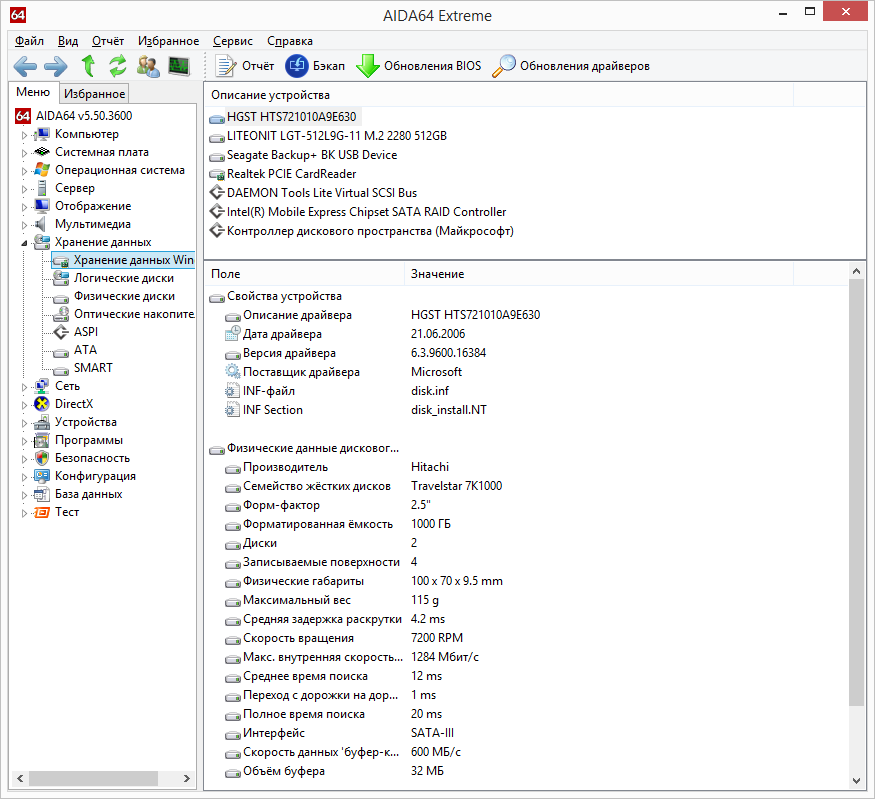Screen dimensions: 875x799
Task: Expand the Системная плата tree node
Action: (x=24, y=153)
